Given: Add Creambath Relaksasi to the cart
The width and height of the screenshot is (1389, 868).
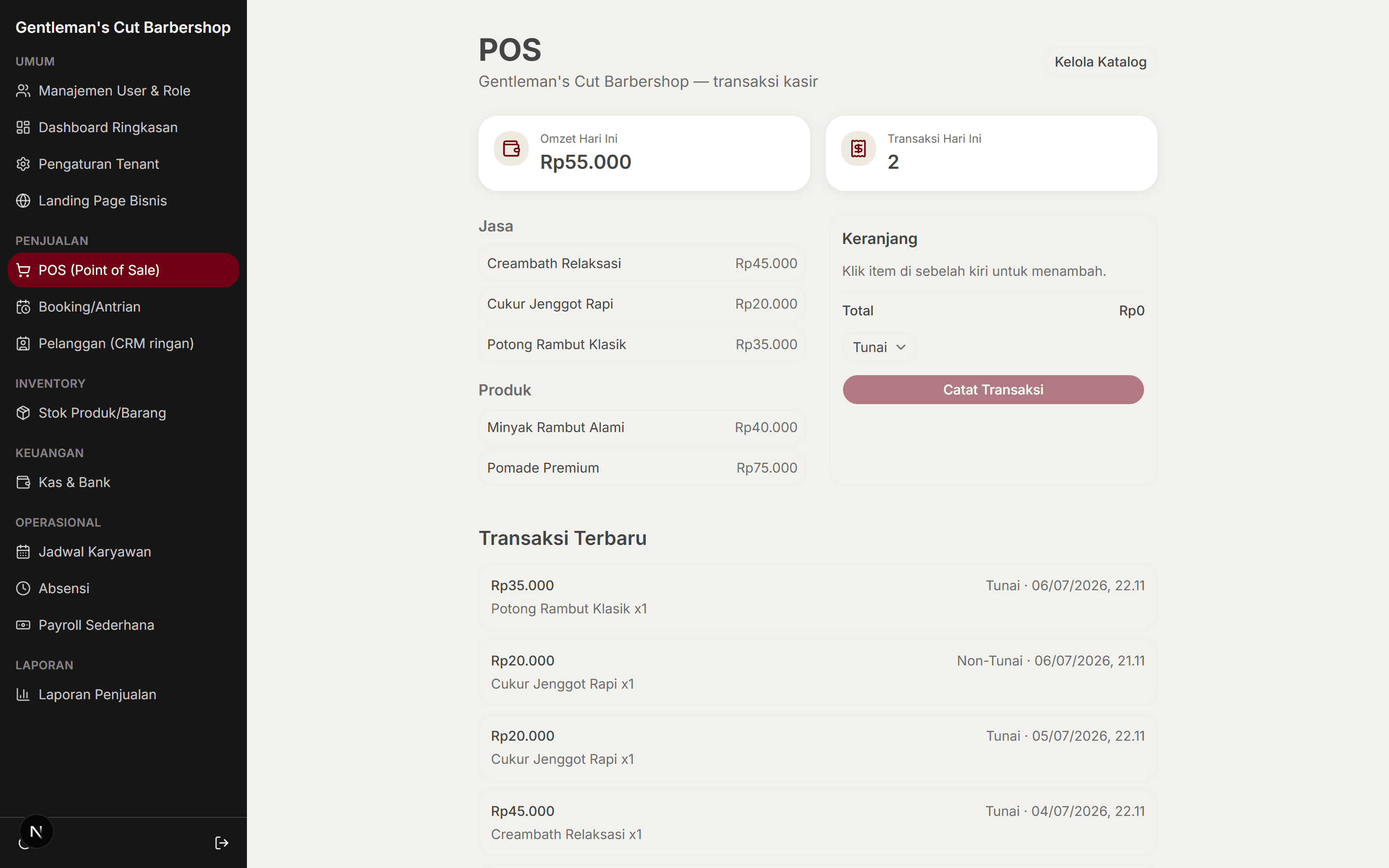Looking at the screenshot, I should pos(642,263).
